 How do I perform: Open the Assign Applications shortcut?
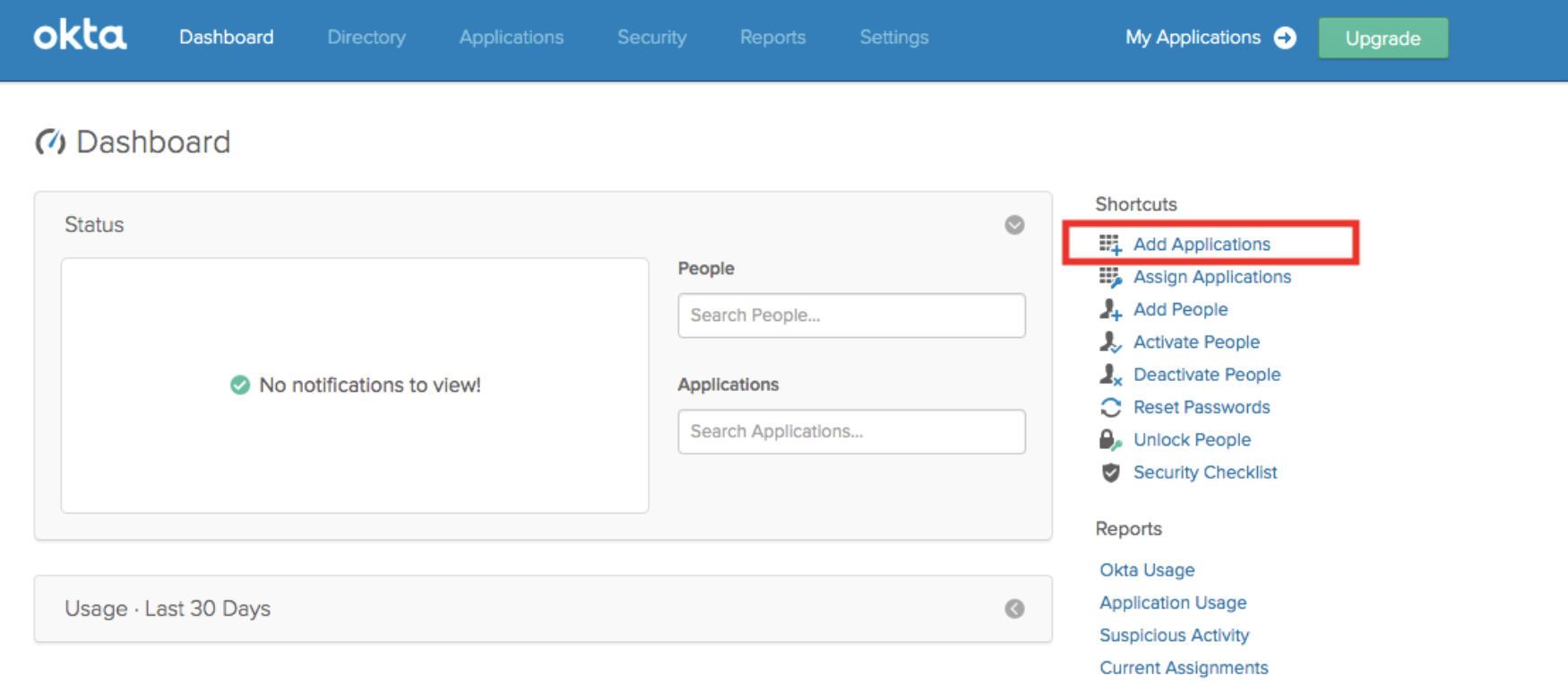1212,277
